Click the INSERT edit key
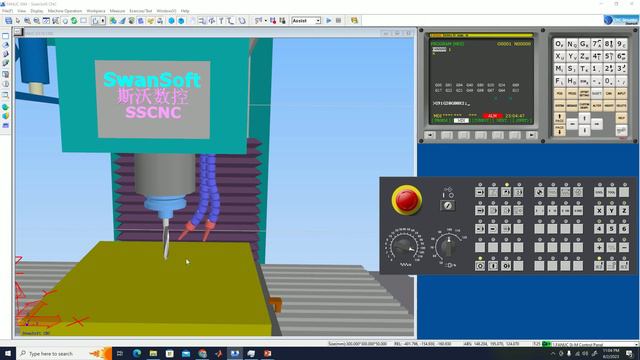The height and width of the screenshot is (360, 640). point(609,106)
